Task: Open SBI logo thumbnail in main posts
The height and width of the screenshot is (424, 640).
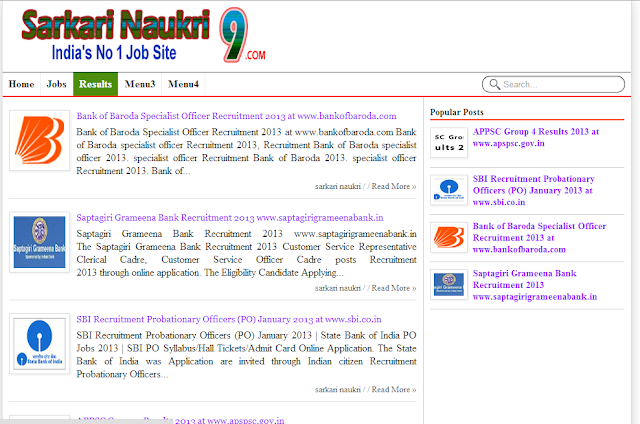Action: [x=40, y=344]
